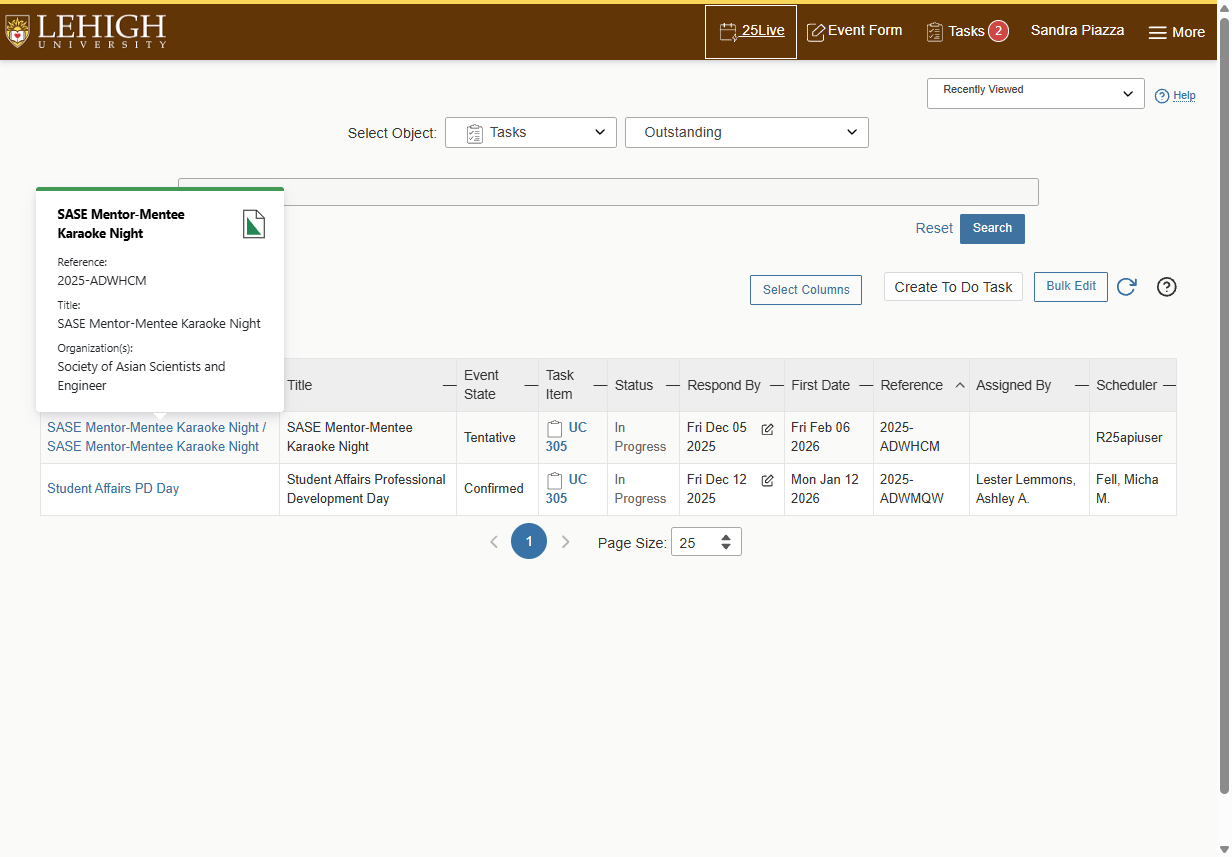
Task: Open UC 305 task in SASE row
Action: (566, 437)
